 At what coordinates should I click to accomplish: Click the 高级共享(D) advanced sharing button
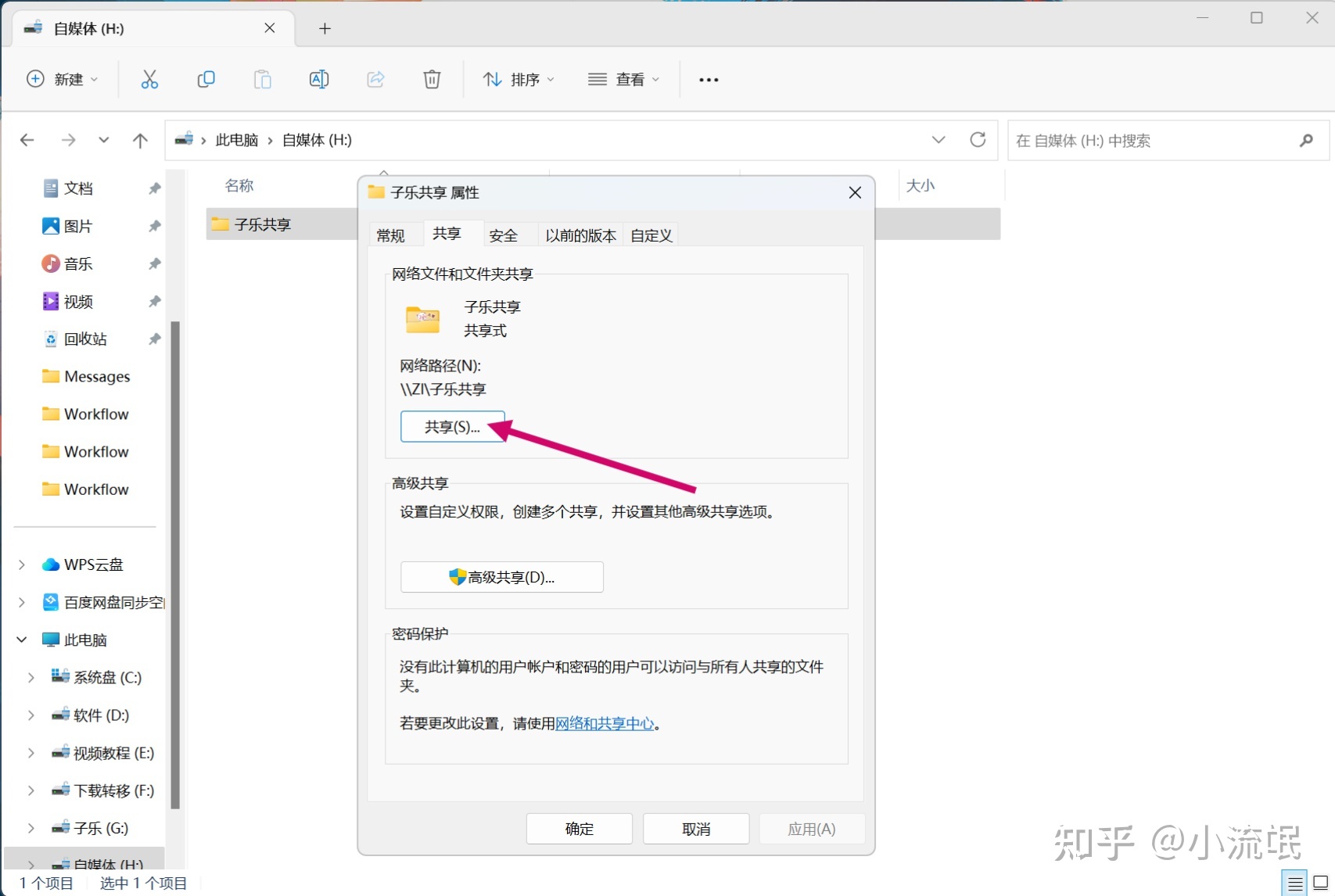pyautogui.click(x=501, y=577)
